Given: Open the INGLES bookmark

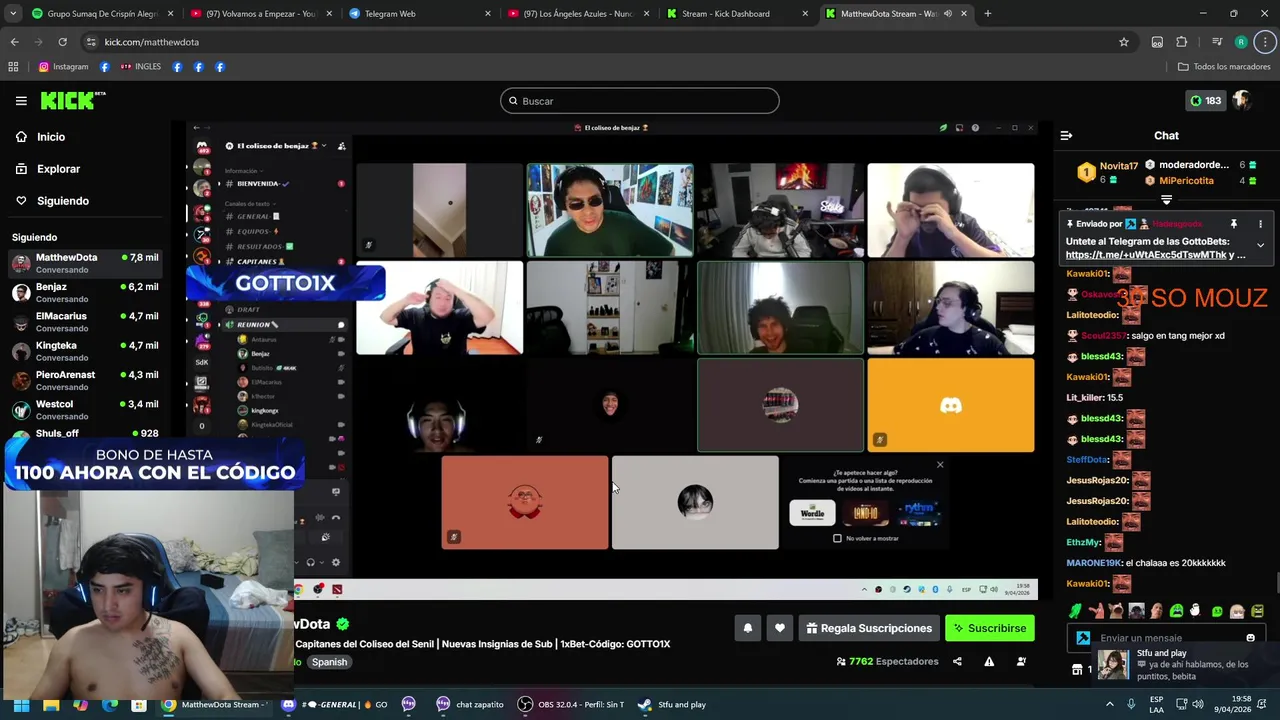Looking at the screenshot, I should click(140, 67).
